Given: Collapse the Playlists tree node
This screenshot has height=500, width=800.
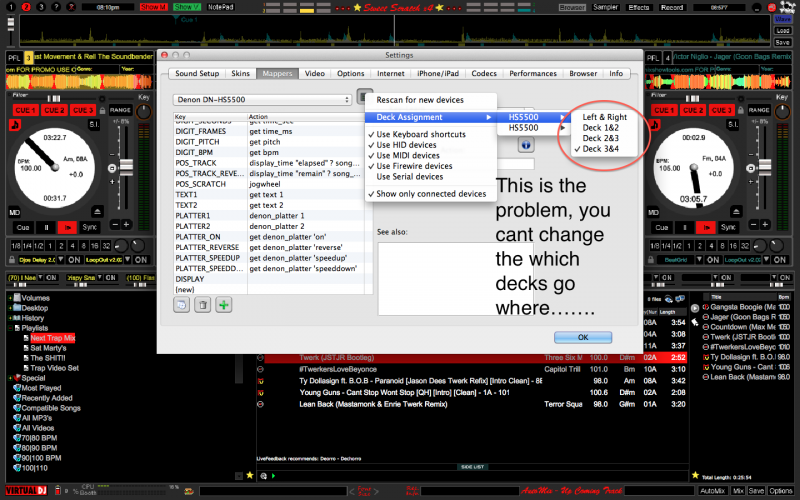Looking at the screenshot, I should tap(10, 328).
